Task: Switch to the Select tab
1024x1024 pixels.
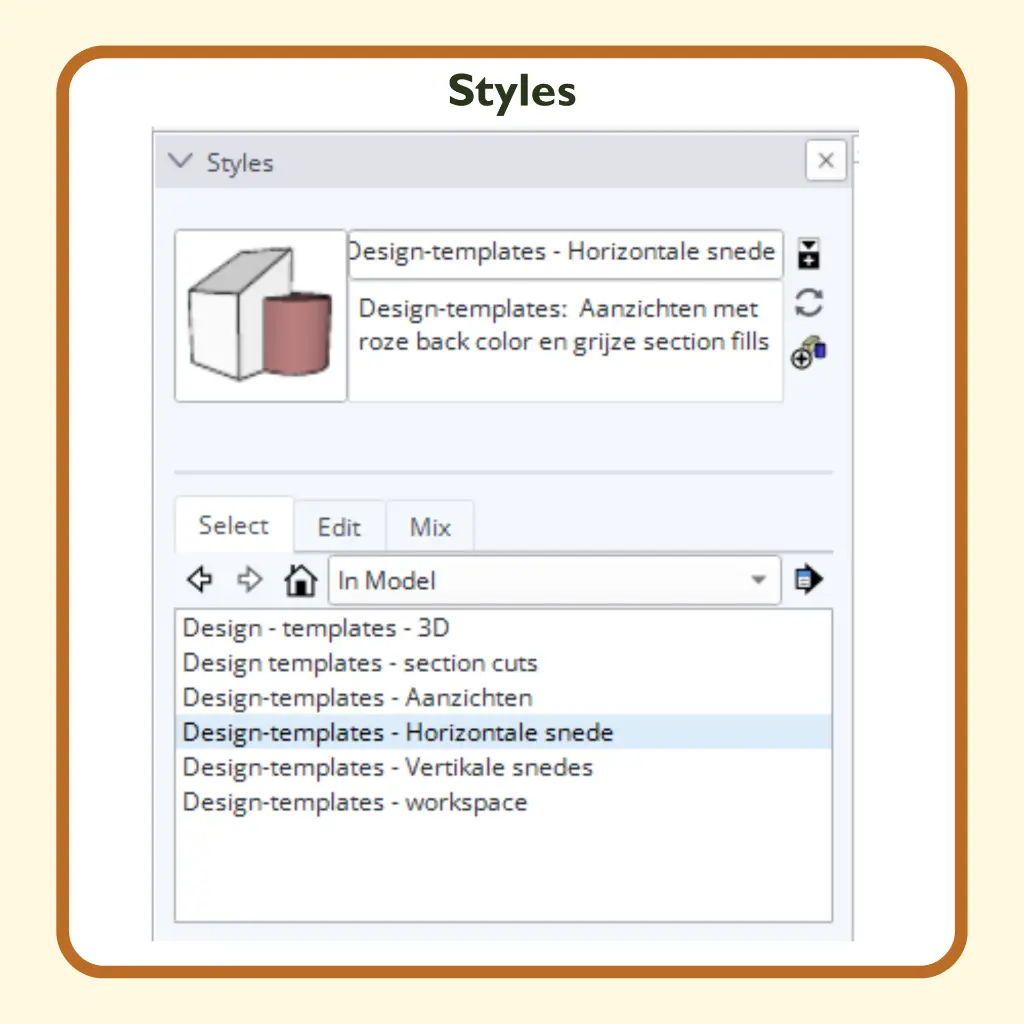Action: (234, 525)
